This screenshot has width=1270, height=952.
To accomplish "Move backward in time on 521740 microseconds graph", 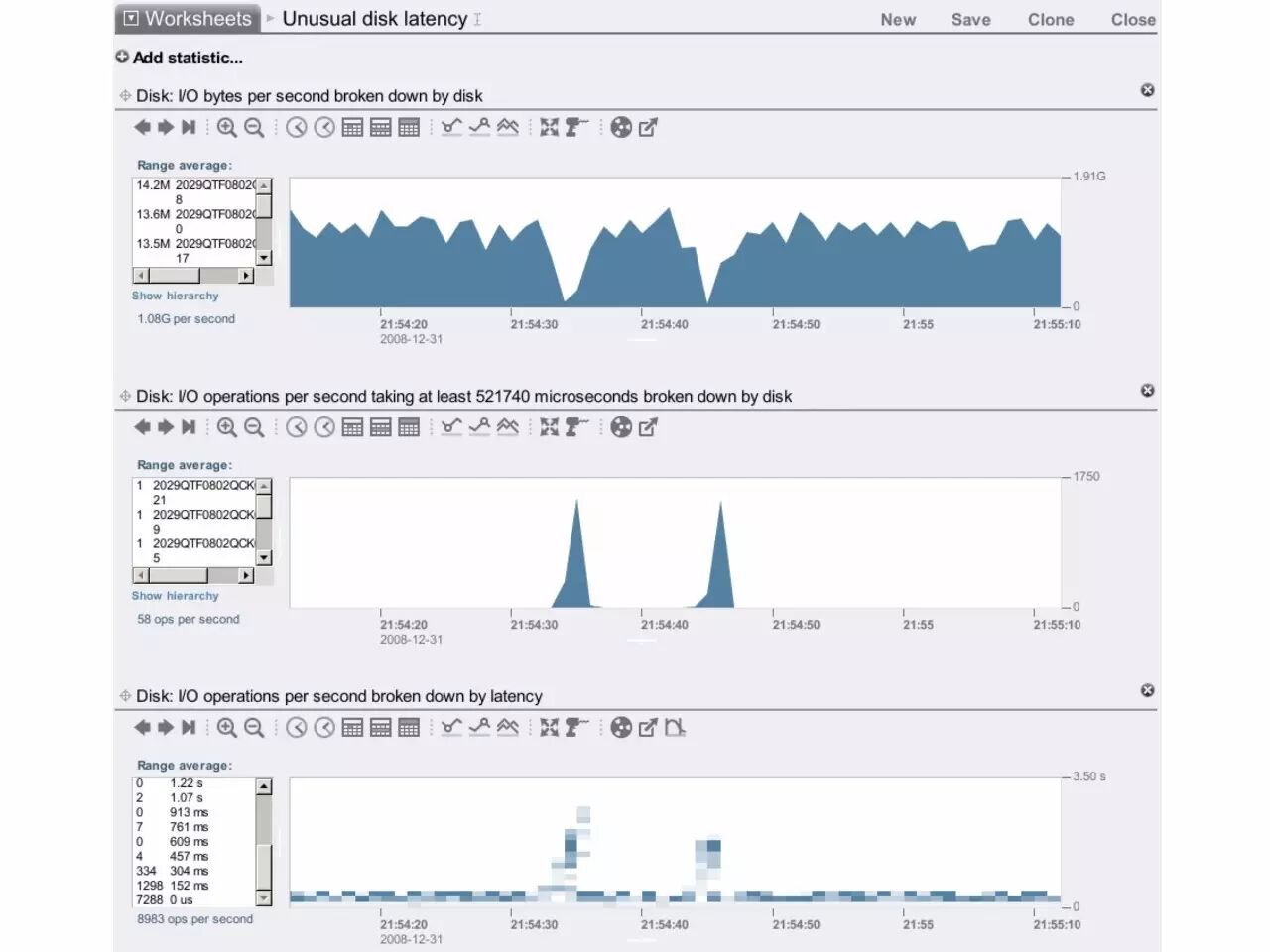I will [x=142, y=427].
